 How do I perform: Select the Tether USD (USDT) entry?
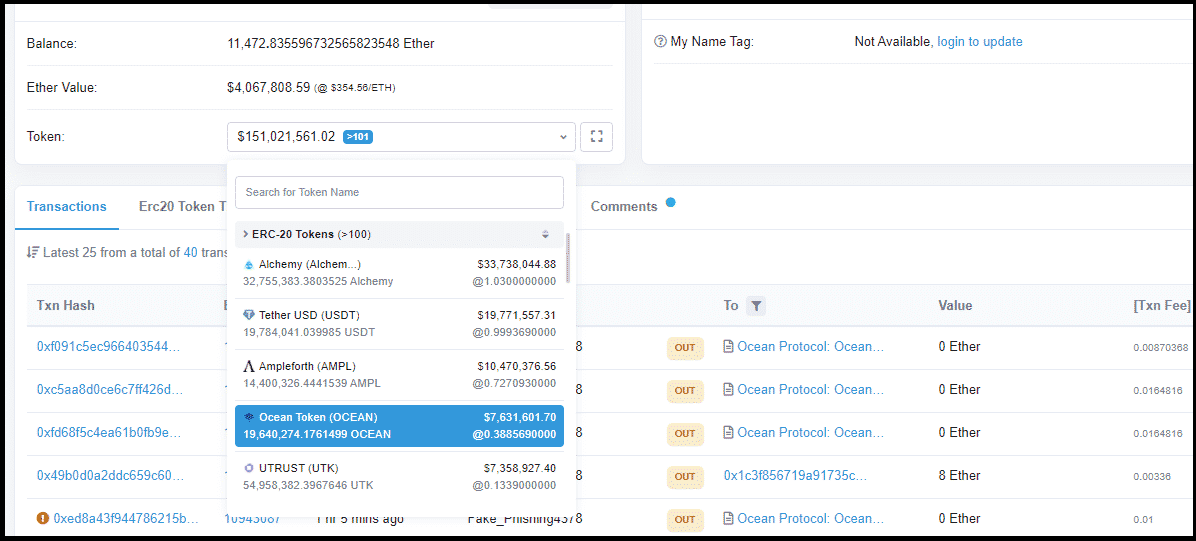[399, 324]
